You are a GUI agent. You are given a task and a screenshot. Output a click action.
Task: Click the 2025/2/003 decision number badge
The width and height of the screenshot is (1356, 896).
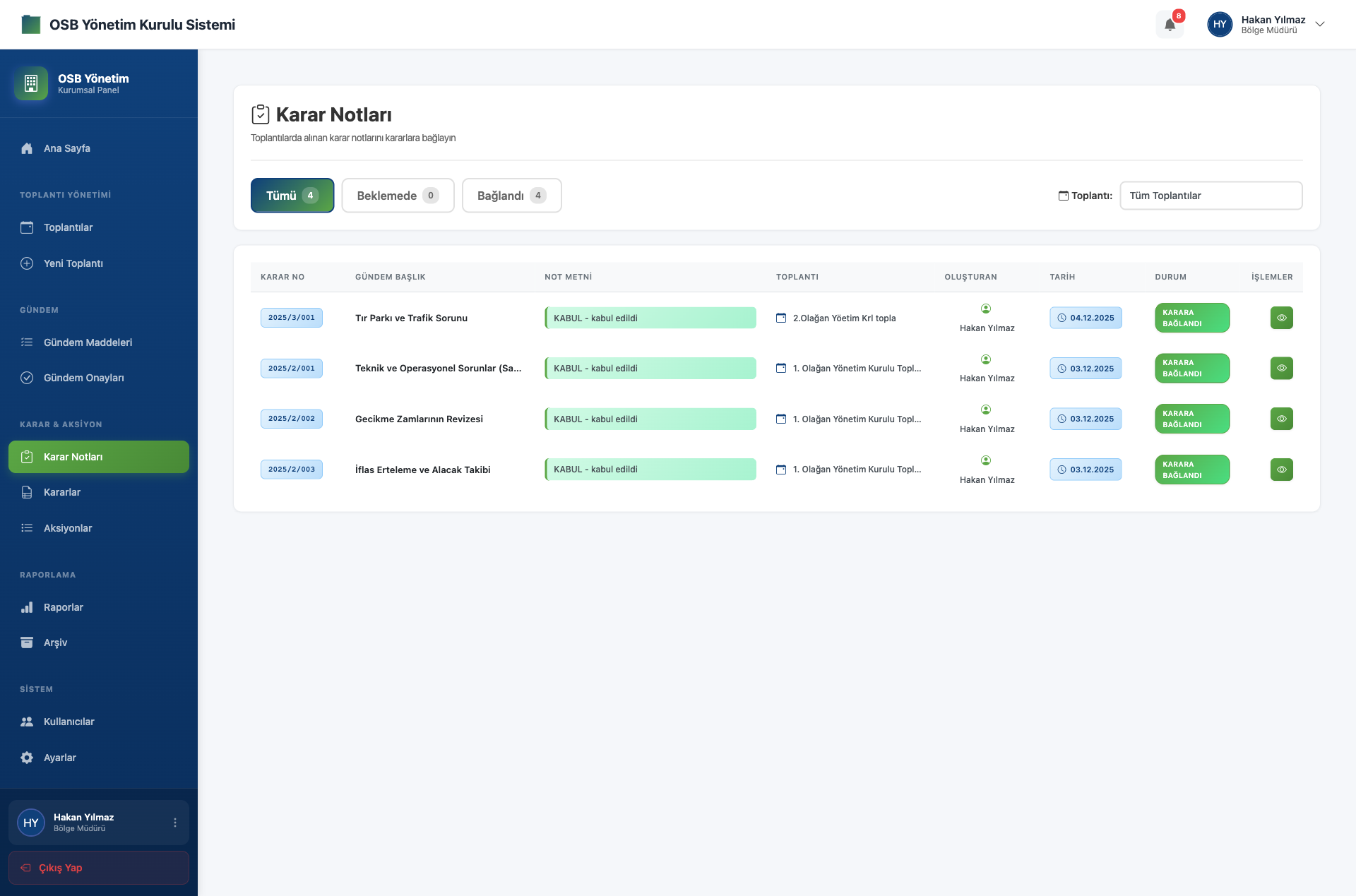[x=291, y=470]
